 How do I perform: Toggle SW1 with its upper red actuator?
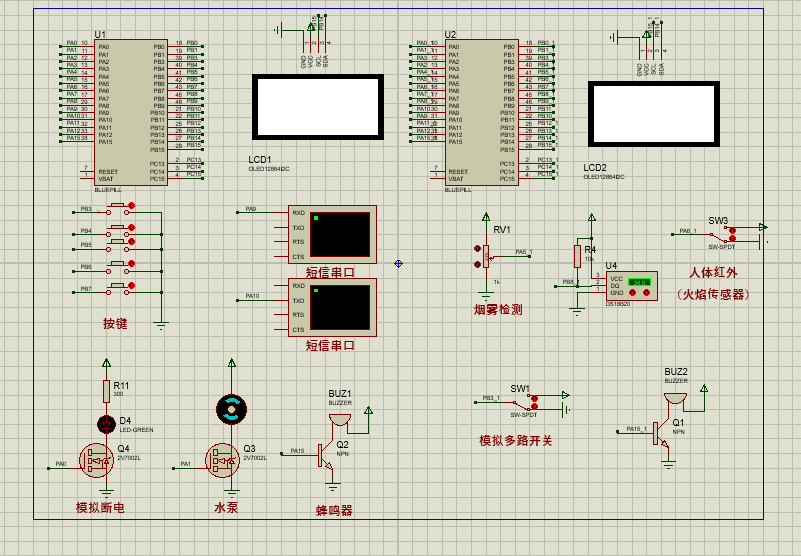point(534,399)
